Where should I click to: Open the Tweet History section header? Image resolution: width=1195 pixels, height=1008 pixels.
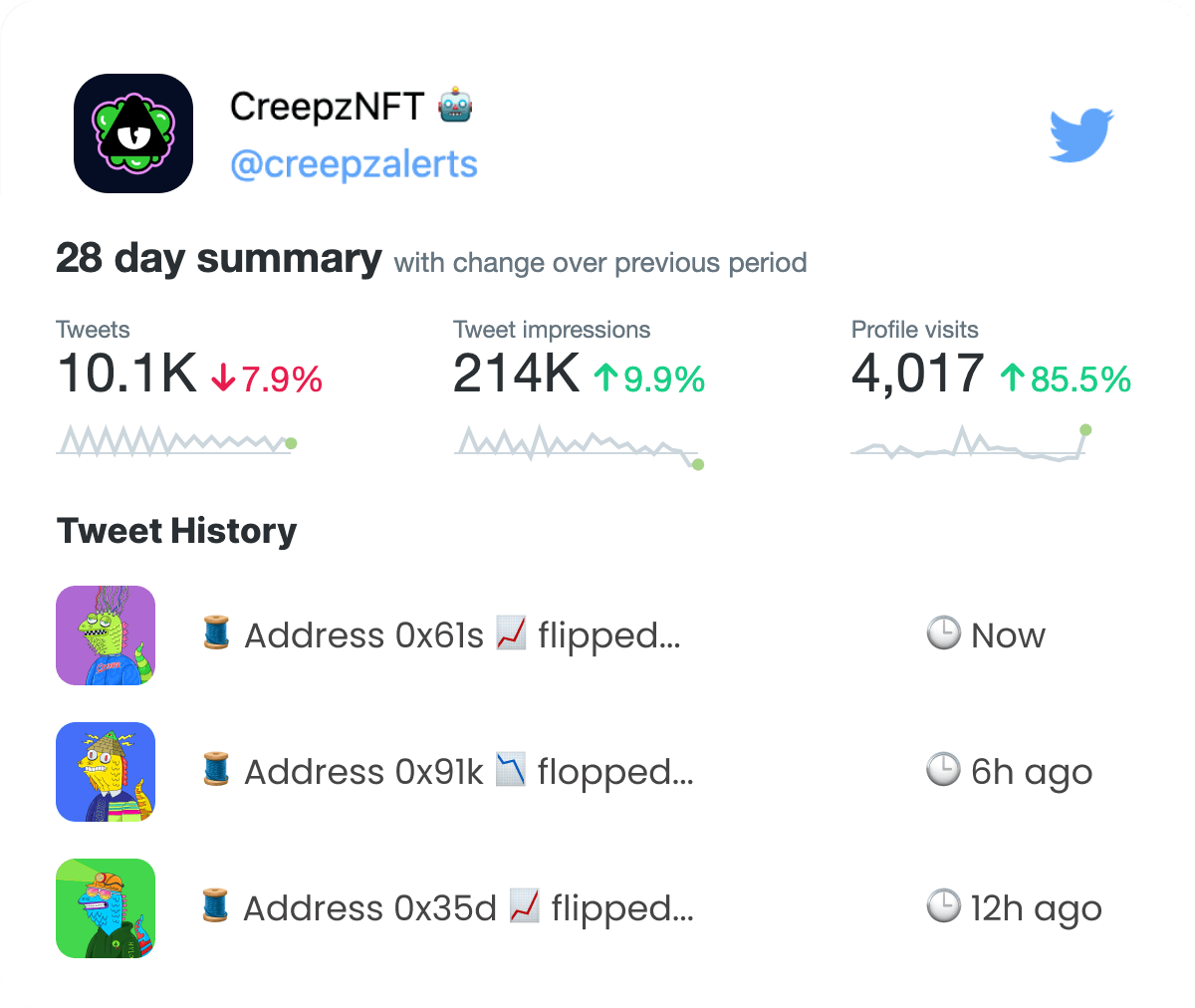click(x=176, y=530)
